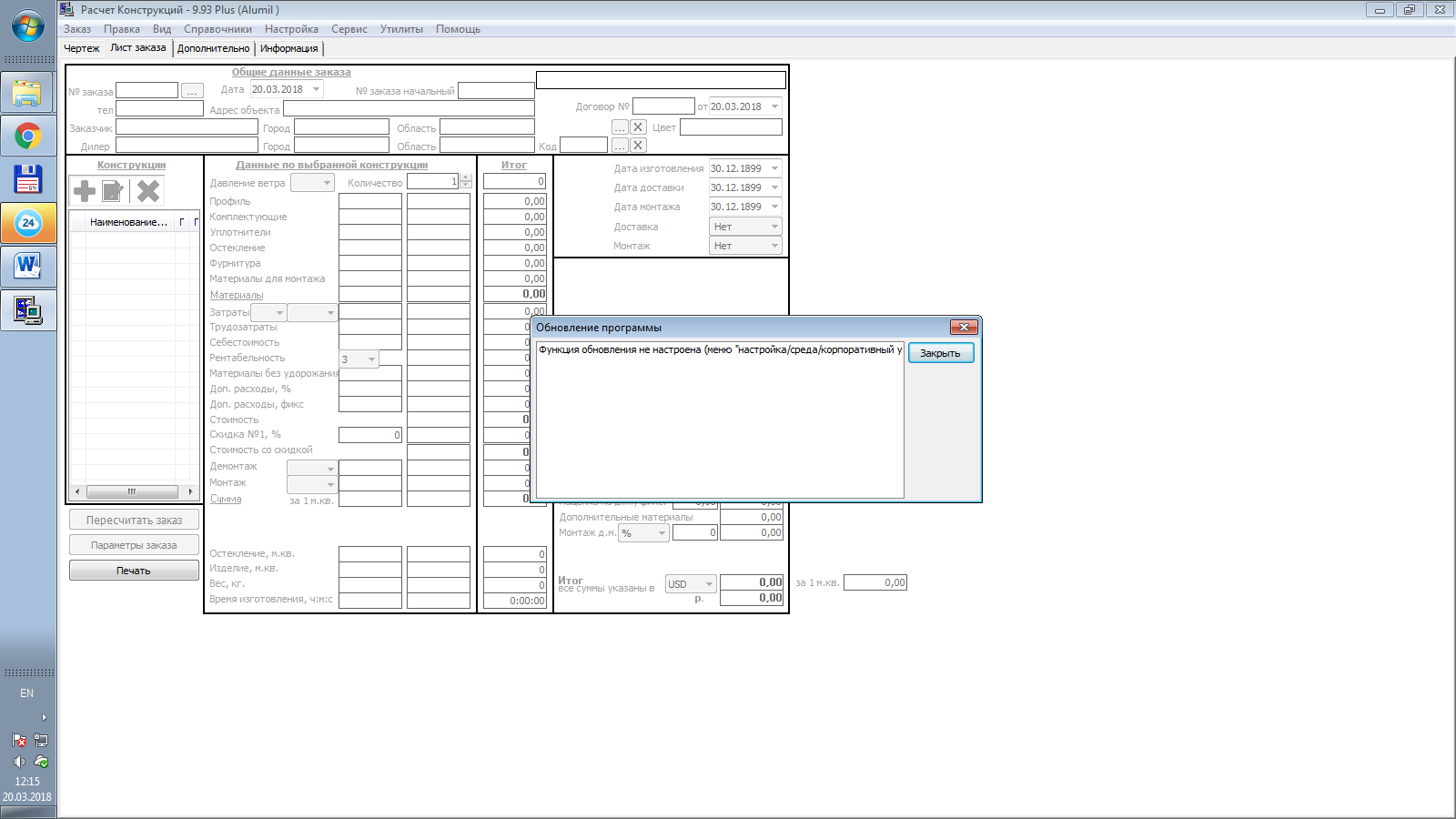This screenshot has width=1456, height=819.
Task: Open the Утилиты menu
Action: tap(401, 29)
